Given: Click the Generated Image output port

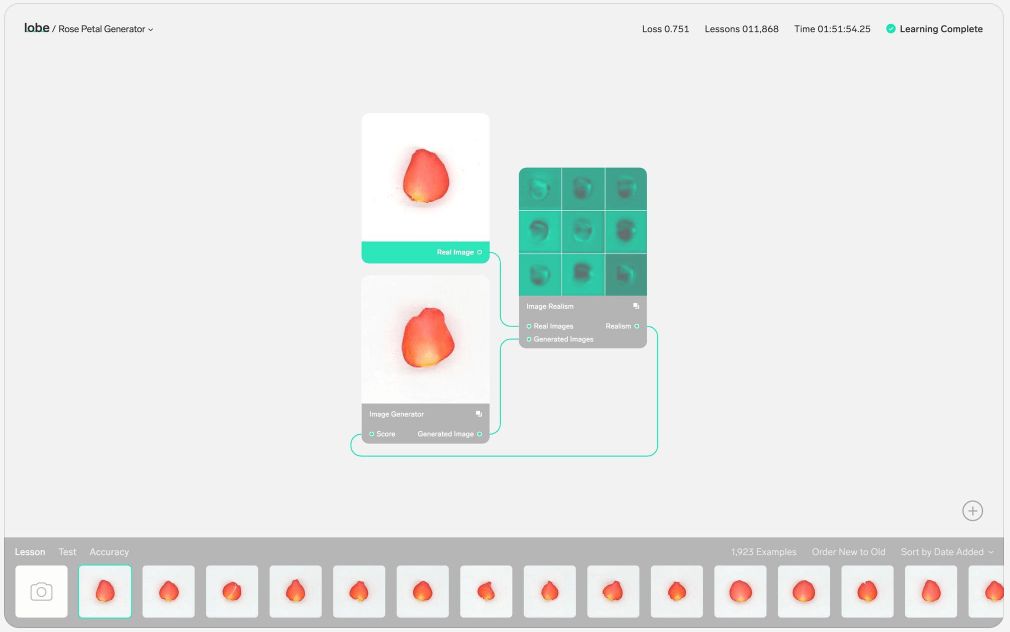Looking at the screenshot, I should (x=479, y=434).
